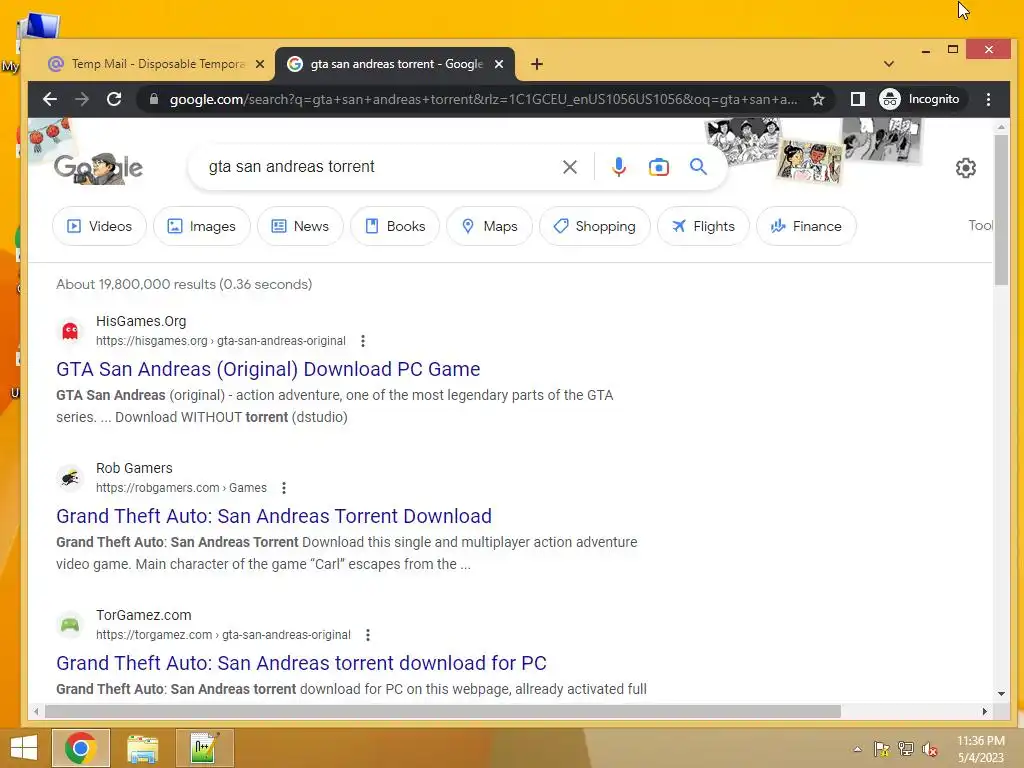1024x768 pixels.
Task: Open the Windows Start button
Action: (24, 748)
